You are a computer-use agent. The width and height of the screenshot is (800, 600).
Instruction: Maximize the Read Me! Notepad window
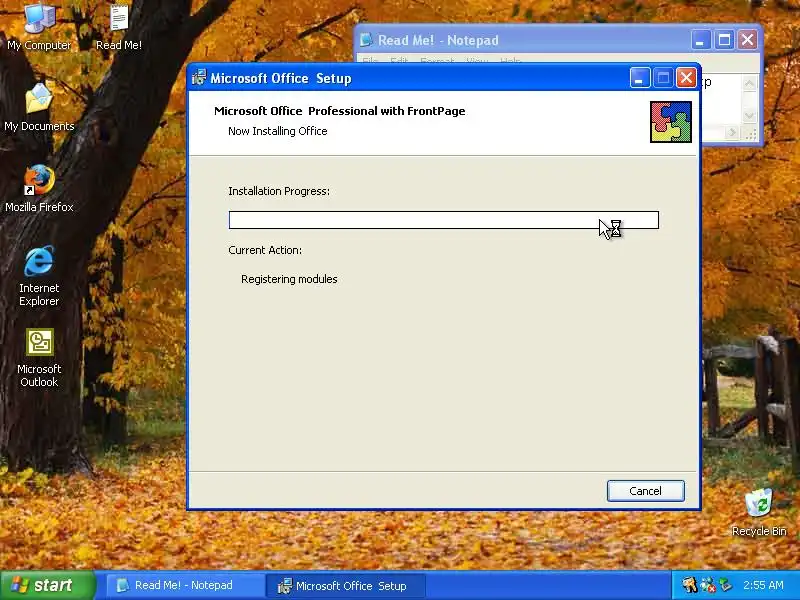[x=724, y=40]
